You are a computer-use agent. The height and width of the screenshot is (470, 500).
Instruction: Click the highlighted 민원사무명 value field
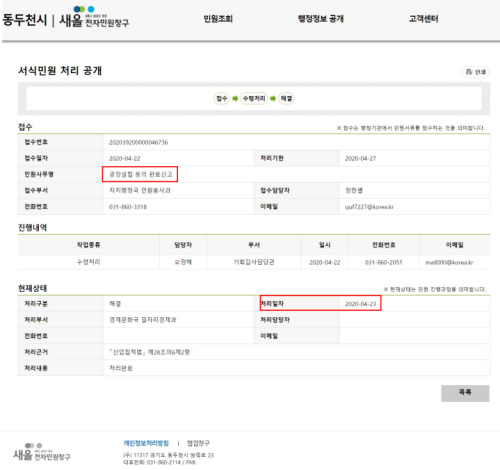point(140,174)
